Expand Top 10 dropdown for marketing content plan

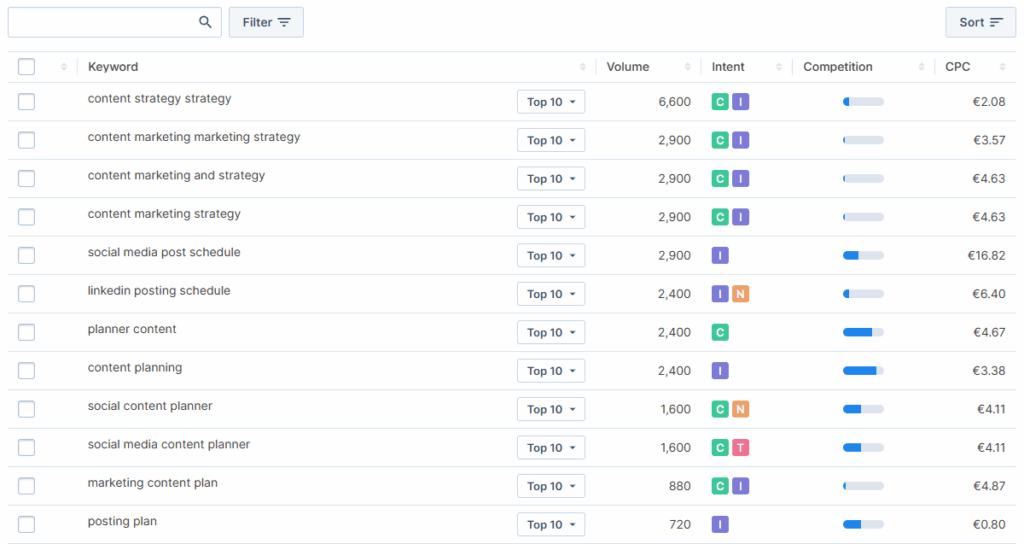point(551,486)
